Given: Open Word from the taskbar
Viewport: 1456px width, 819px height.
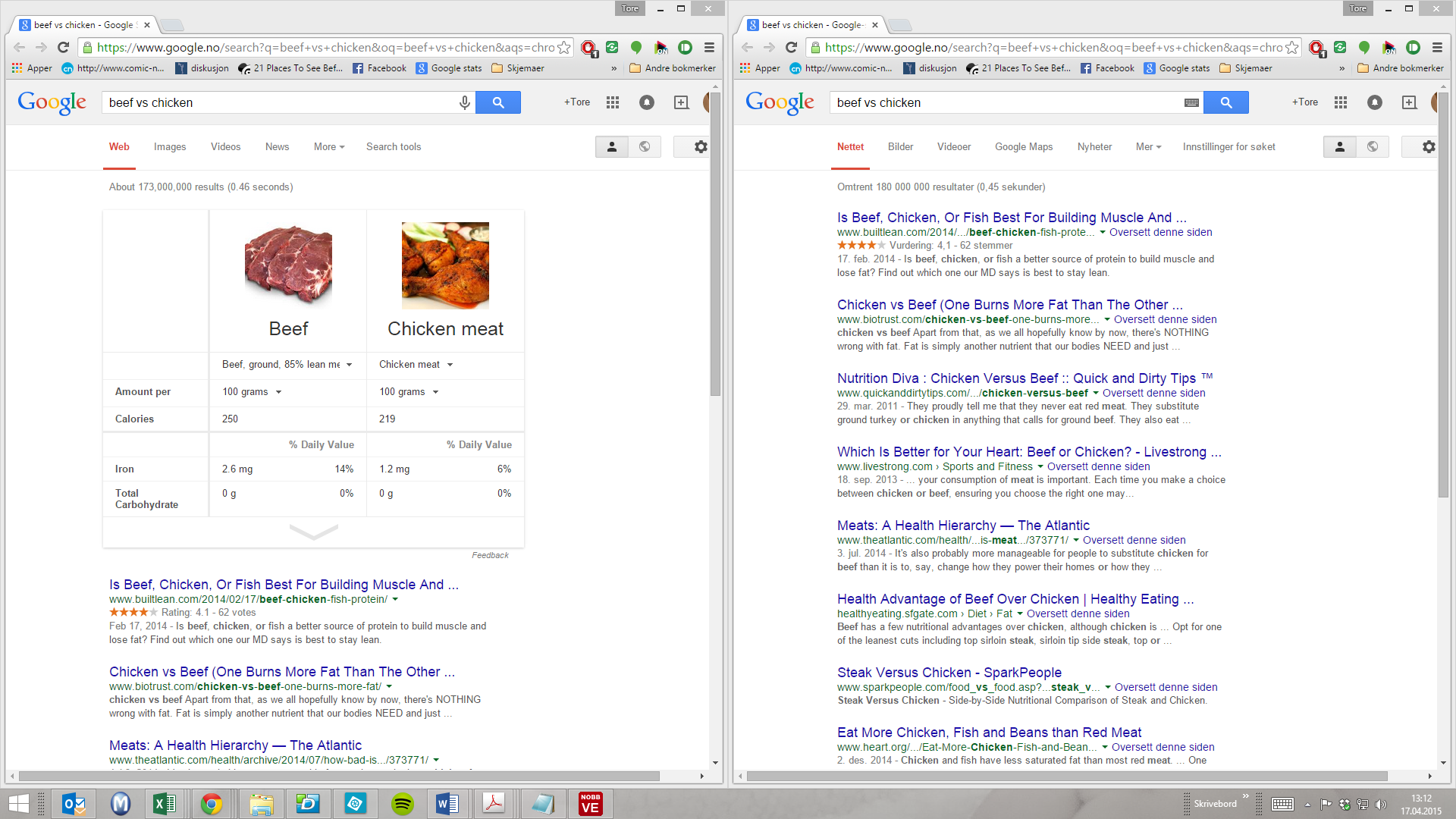Looking at the screenshot, I should point(448,804).
